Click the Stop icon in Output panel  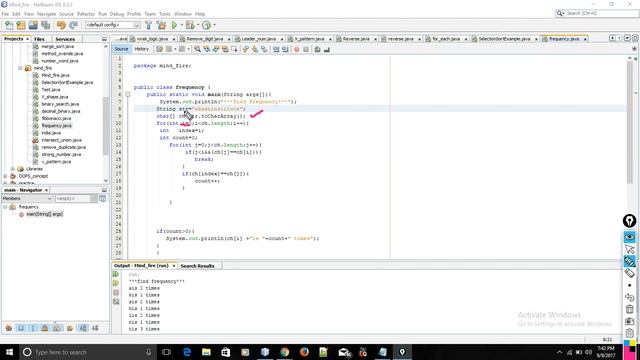click(116, 293)
